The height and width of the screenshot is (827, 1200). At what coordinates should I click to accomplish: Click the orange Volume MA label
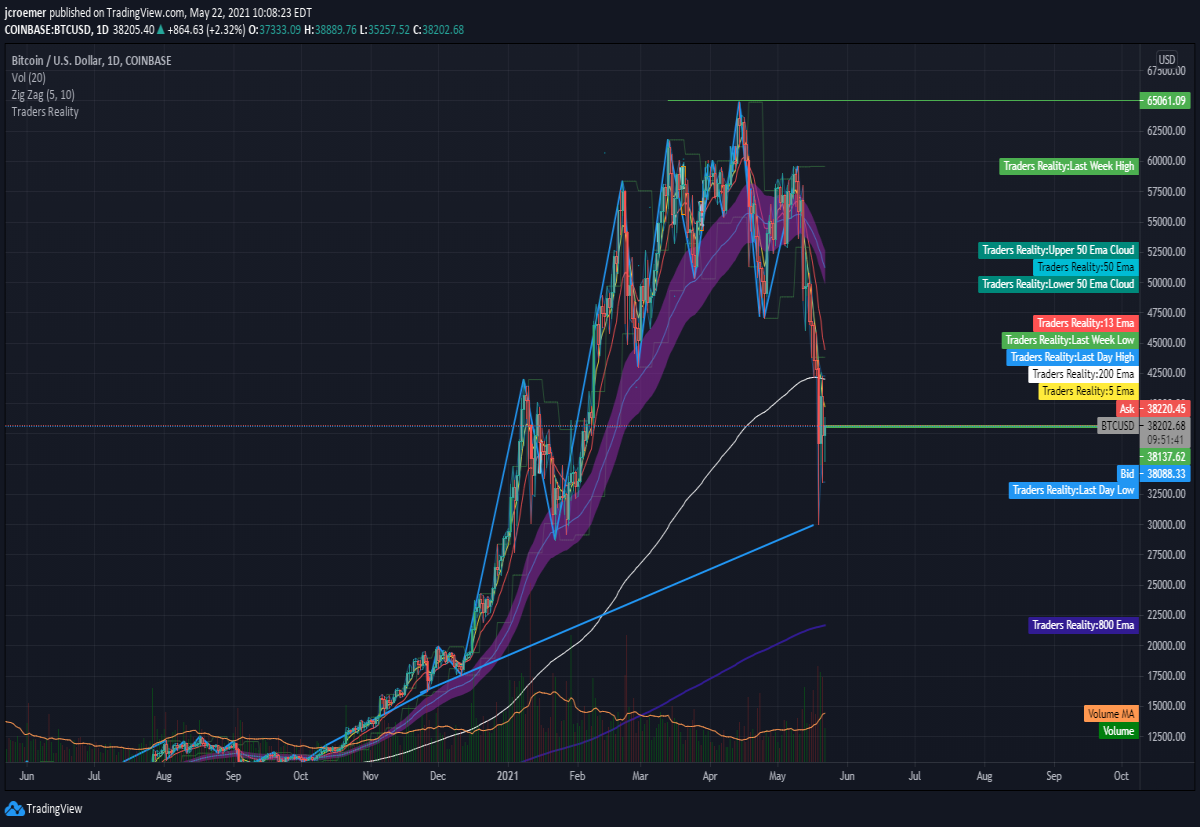click(x=1111, y=714)
